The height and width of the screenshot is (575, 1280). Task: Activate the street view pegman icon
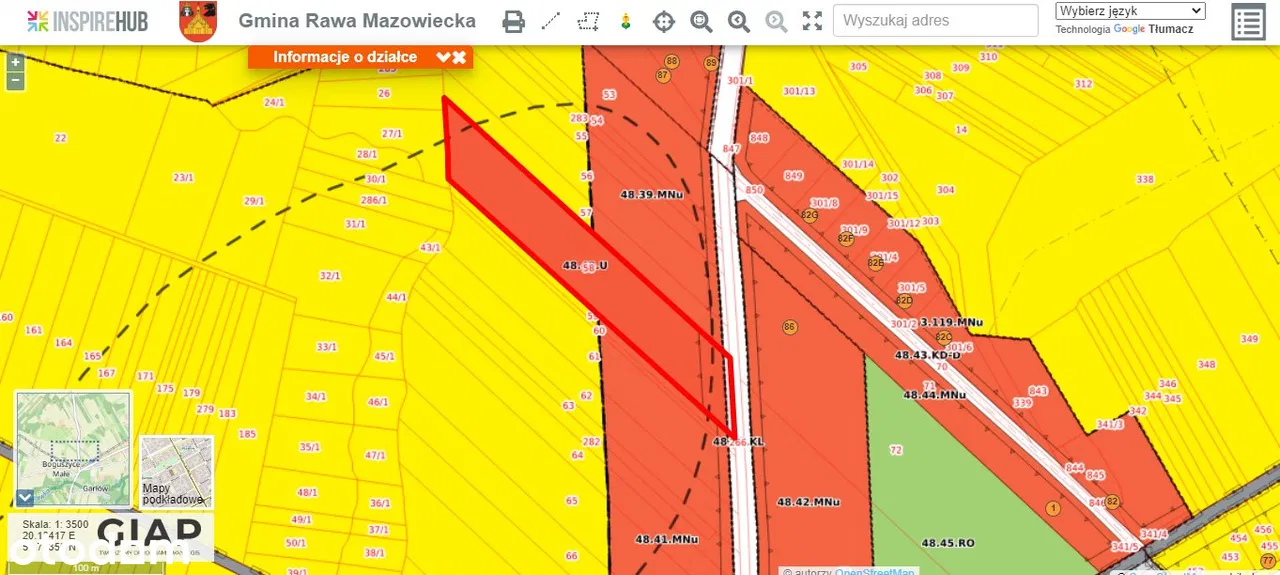pyautogui.click(x=626, y=21)
